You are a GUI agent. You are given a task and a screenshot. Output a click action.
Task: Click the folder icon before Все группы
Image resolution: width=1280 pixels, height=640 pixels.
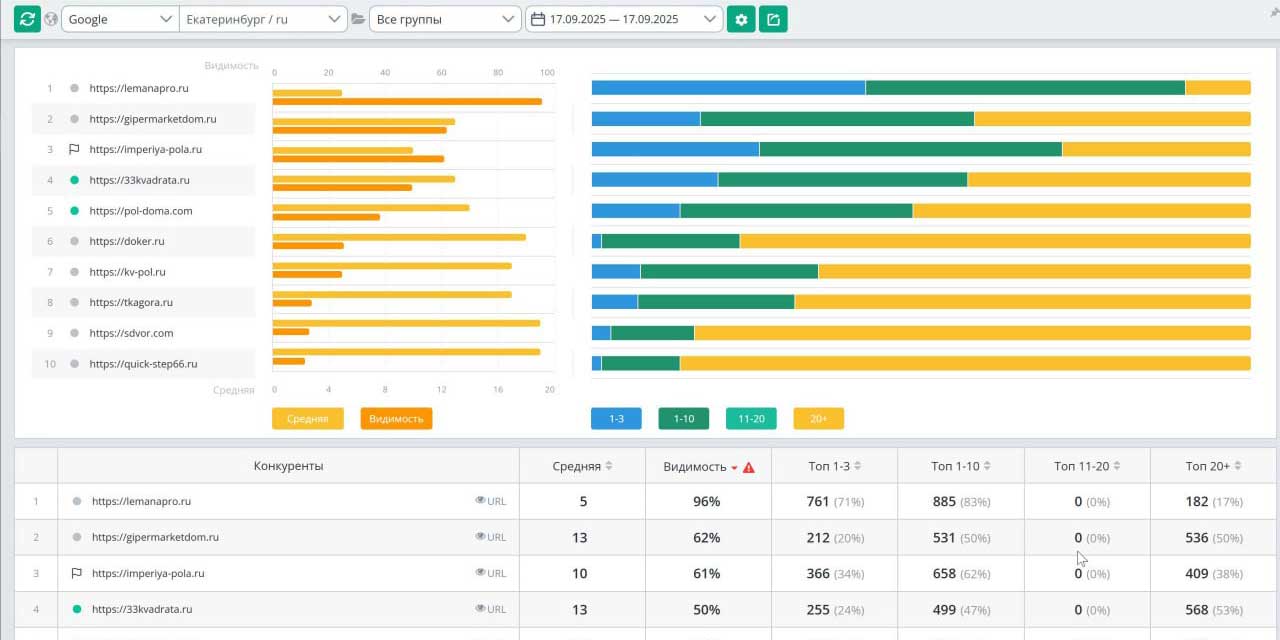coord(358,19)
